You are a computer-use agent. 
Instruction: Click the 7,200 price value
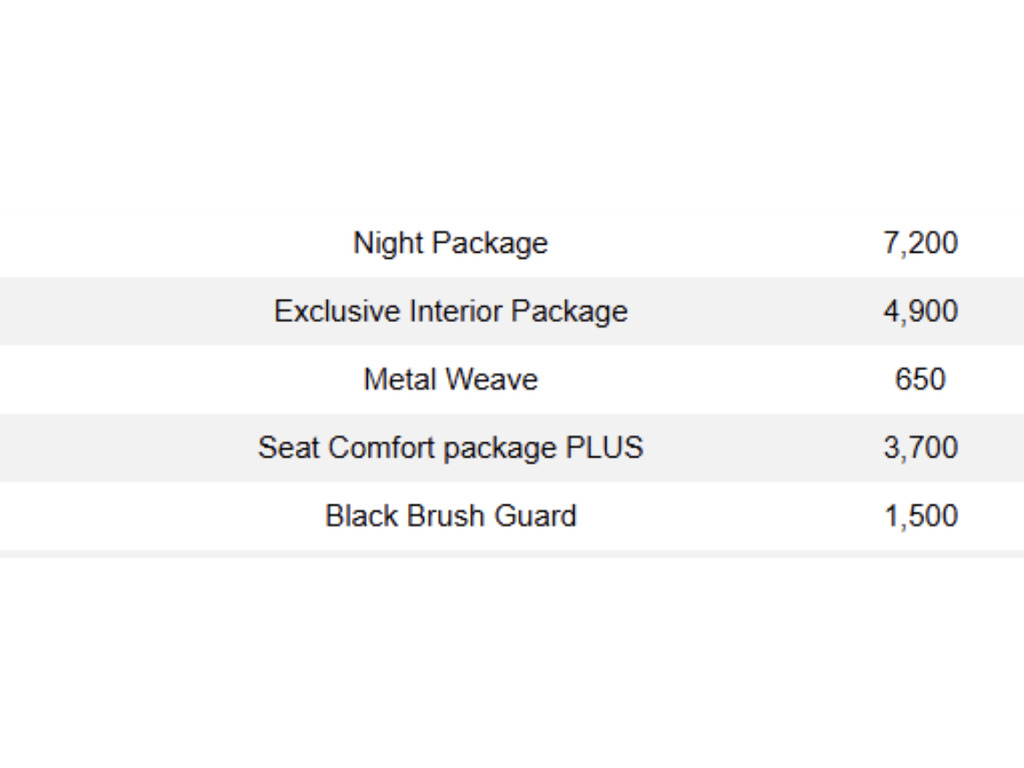(920, 243)
